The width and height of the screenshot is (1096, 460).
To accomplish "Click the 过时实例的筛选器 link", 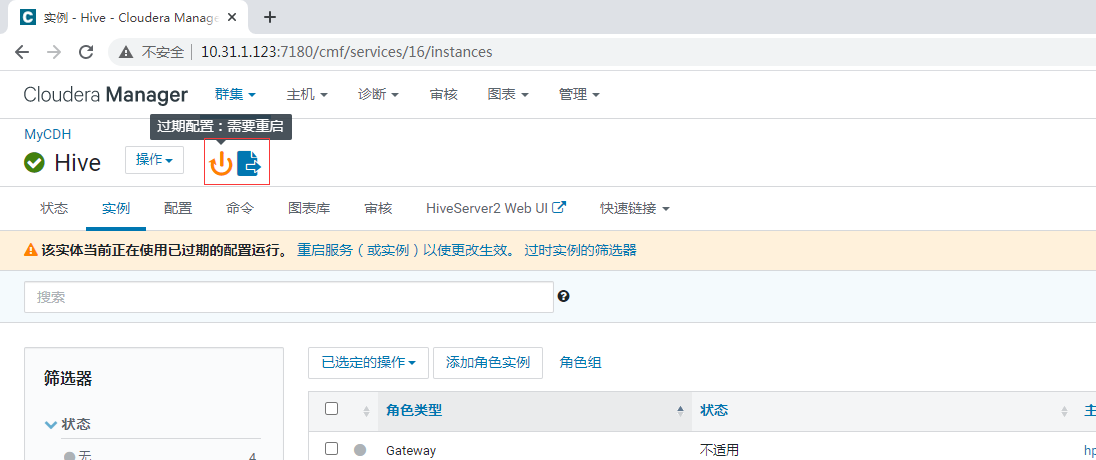I will [580, 250].
